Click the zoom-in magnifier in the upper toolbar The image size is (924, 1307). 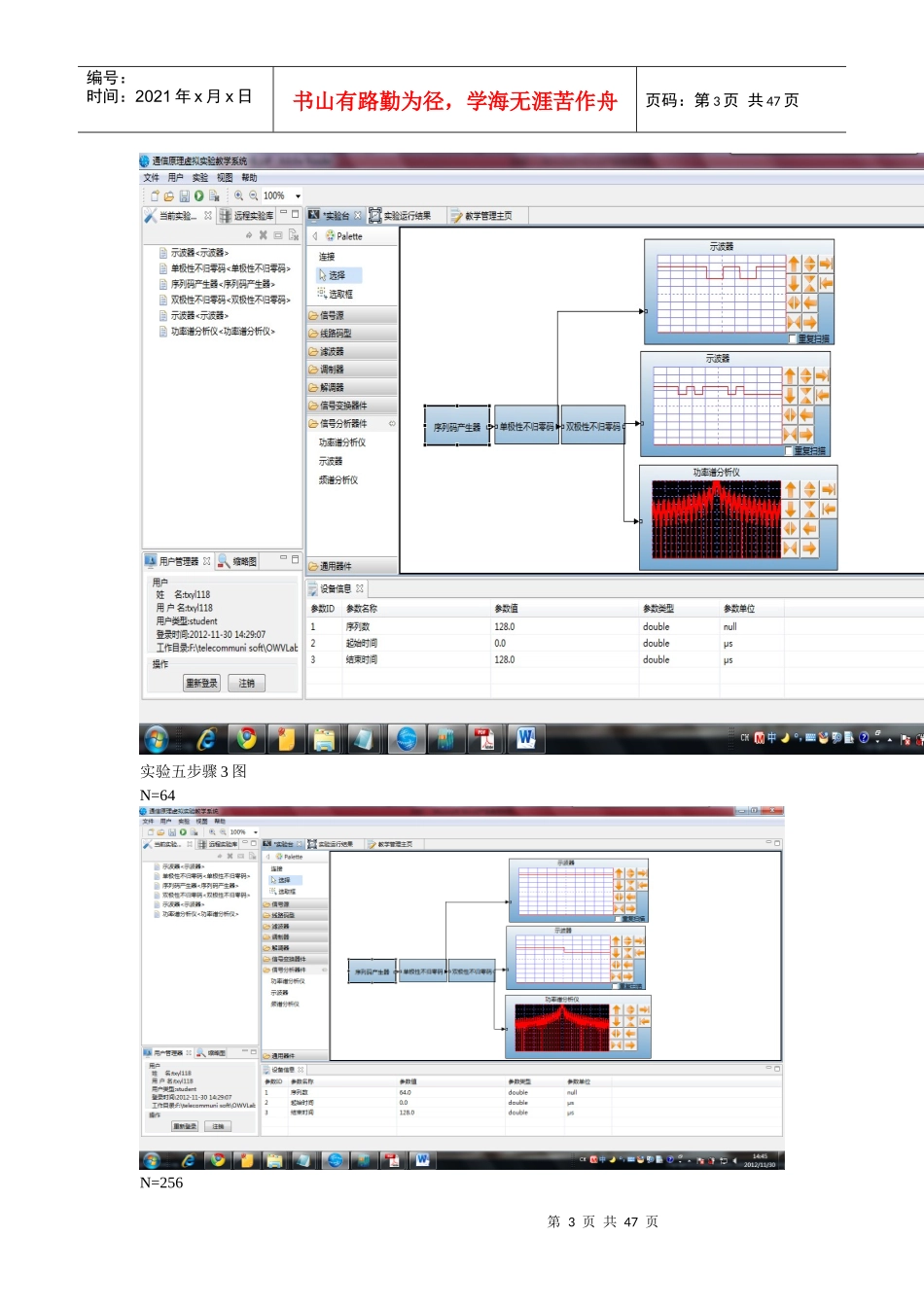coord(238,195)
